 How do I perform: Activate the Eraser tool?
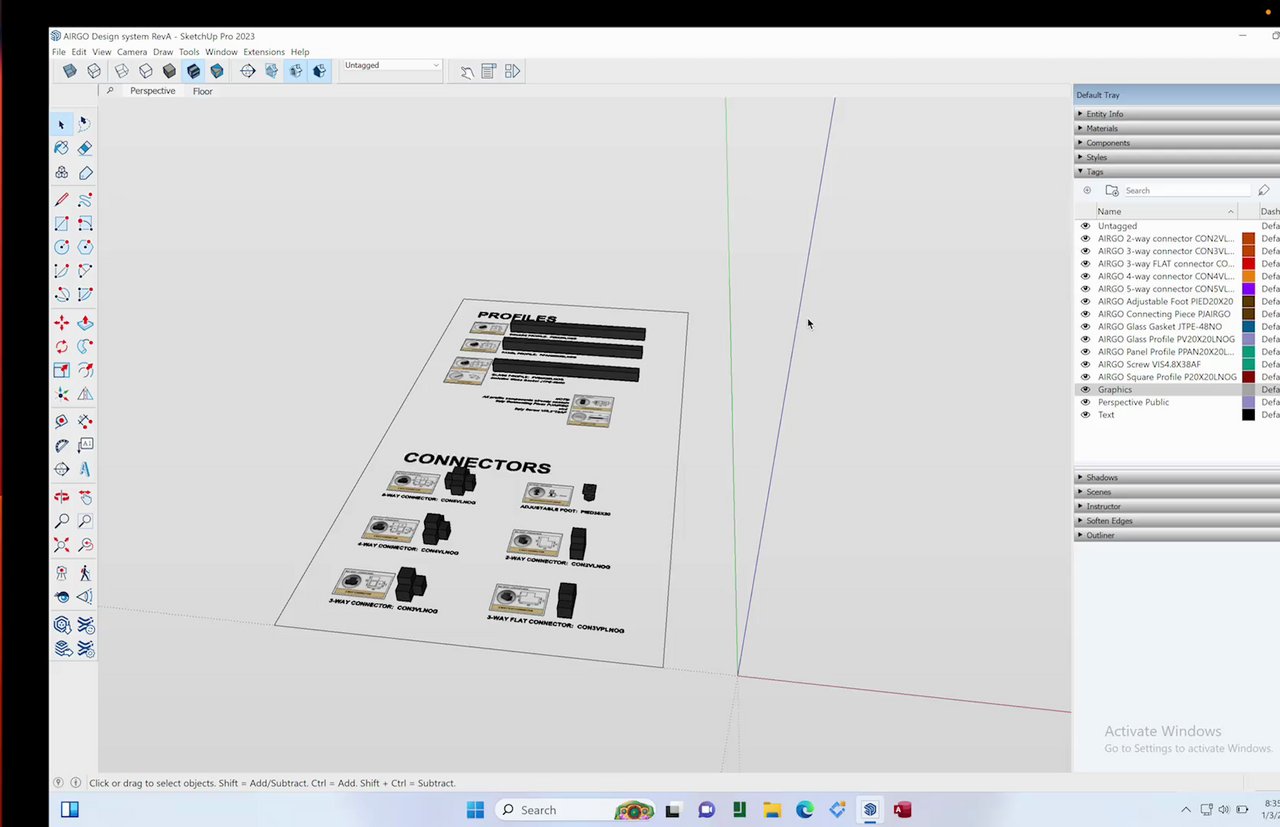(x=85, y=148)
